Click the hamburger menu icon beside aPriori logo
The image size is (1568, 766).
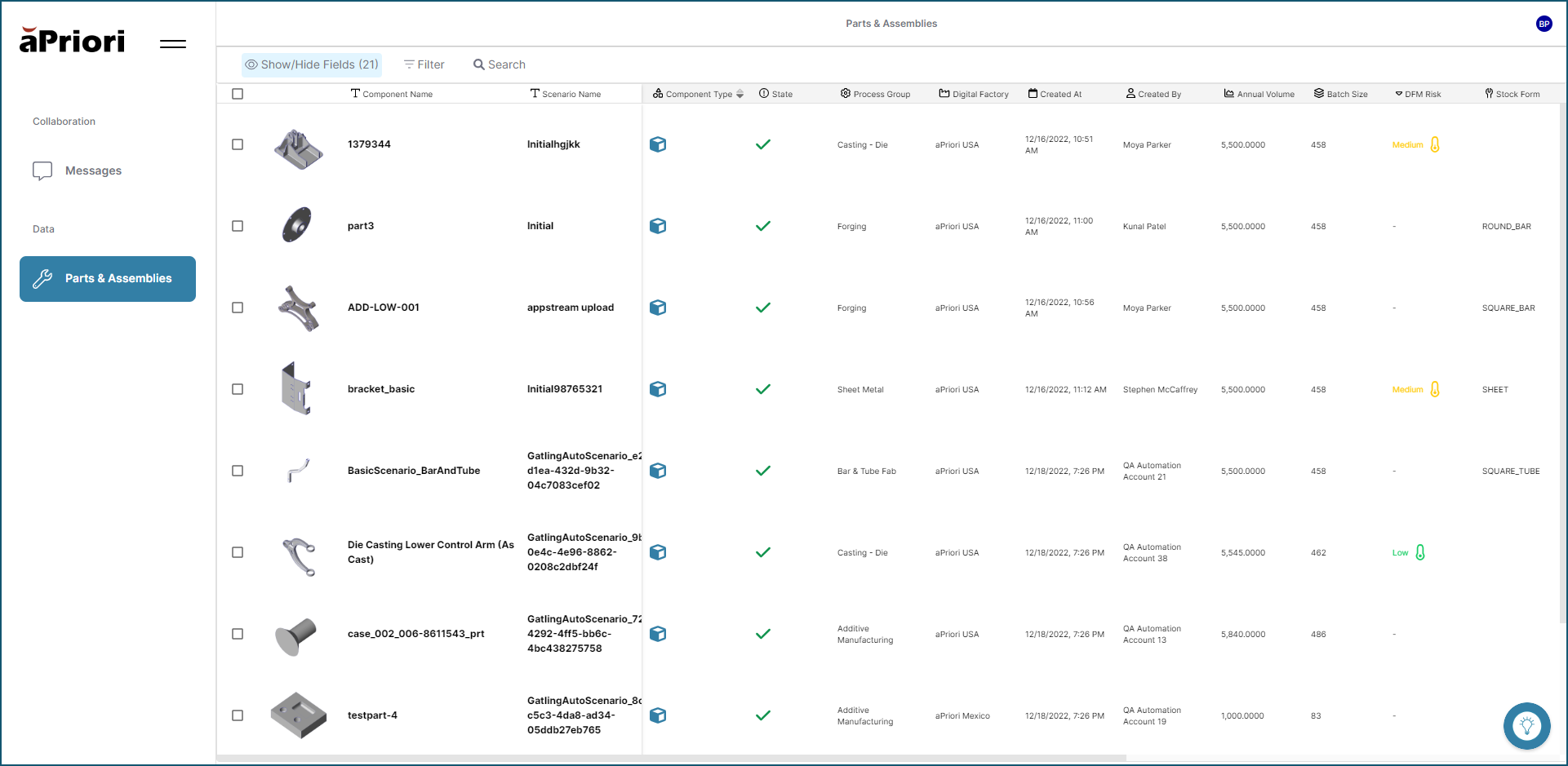(172, 44)
